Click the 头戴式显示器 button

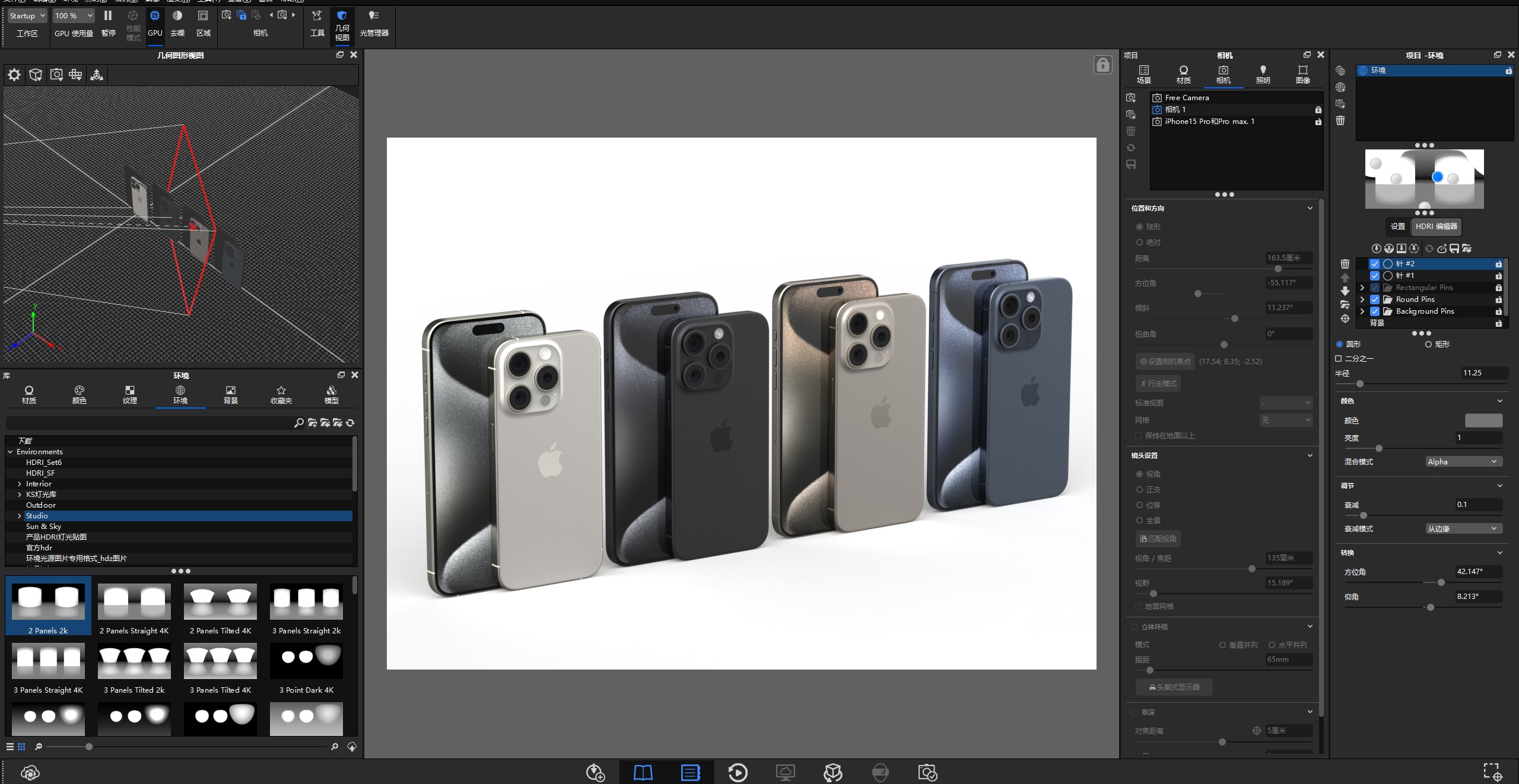[1174, 687]
